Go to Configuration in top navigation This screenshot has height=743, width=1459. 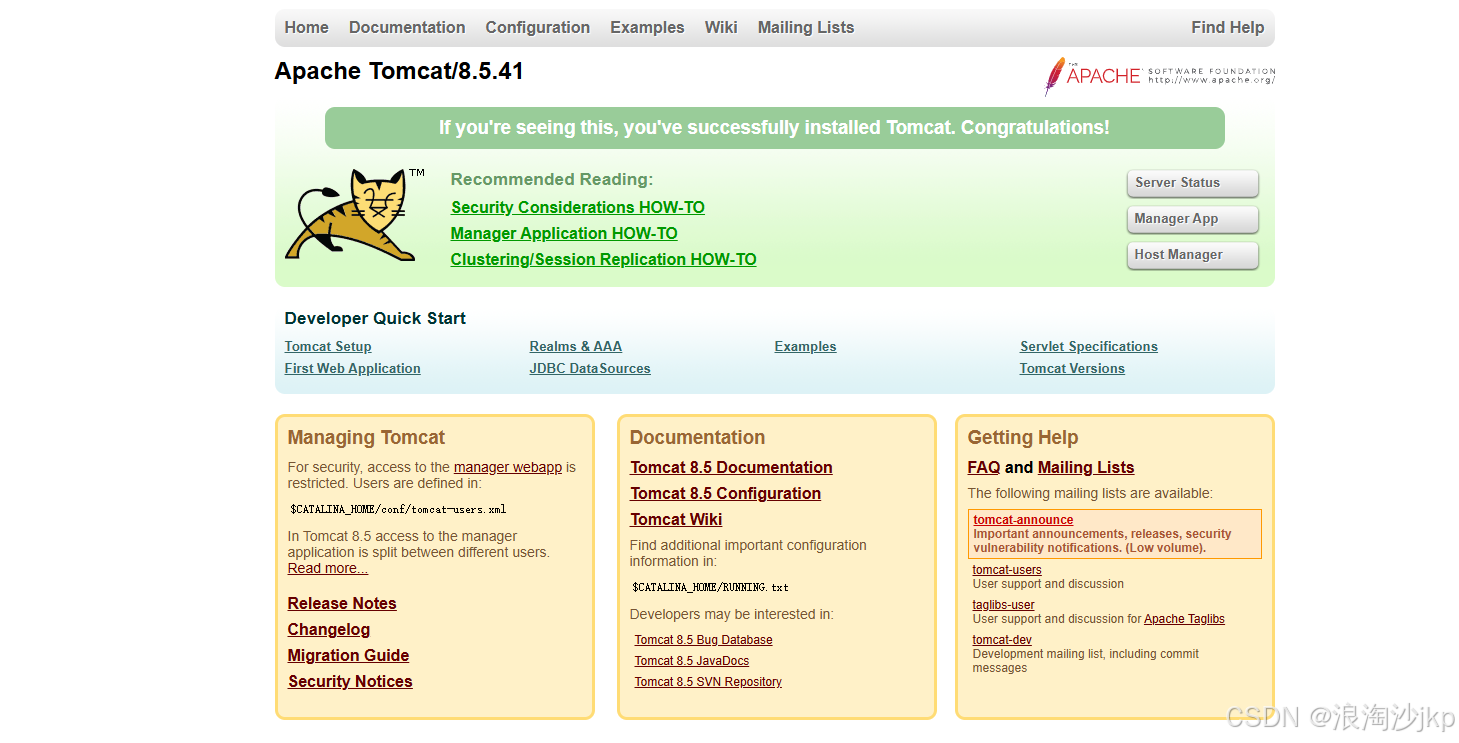[x=538, y=28]
